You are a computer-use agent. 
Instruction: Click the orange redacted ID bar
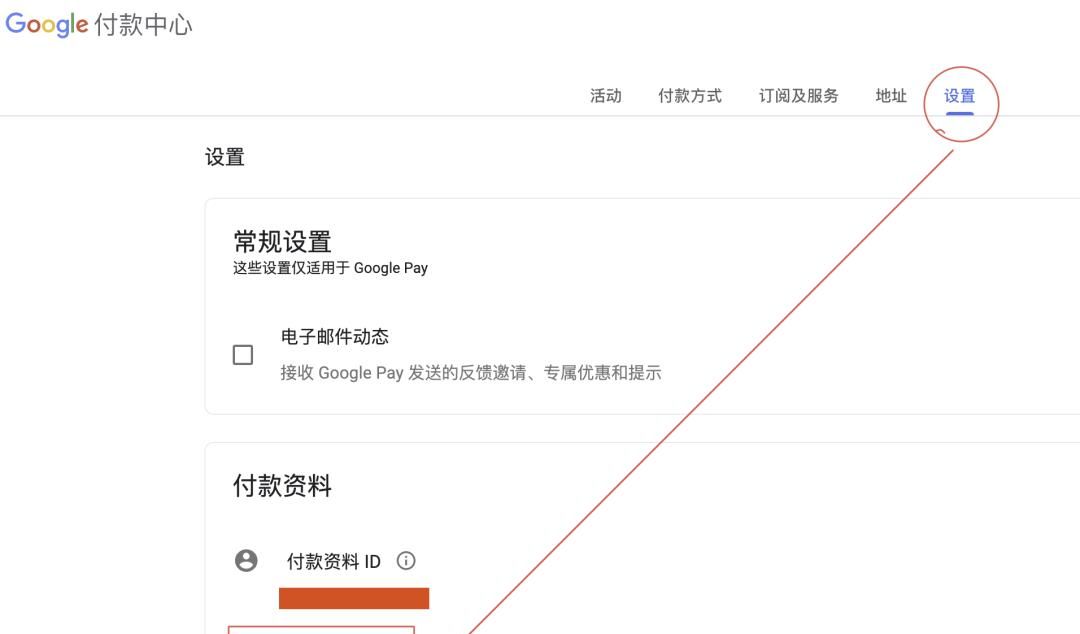(x=354, y=598)
